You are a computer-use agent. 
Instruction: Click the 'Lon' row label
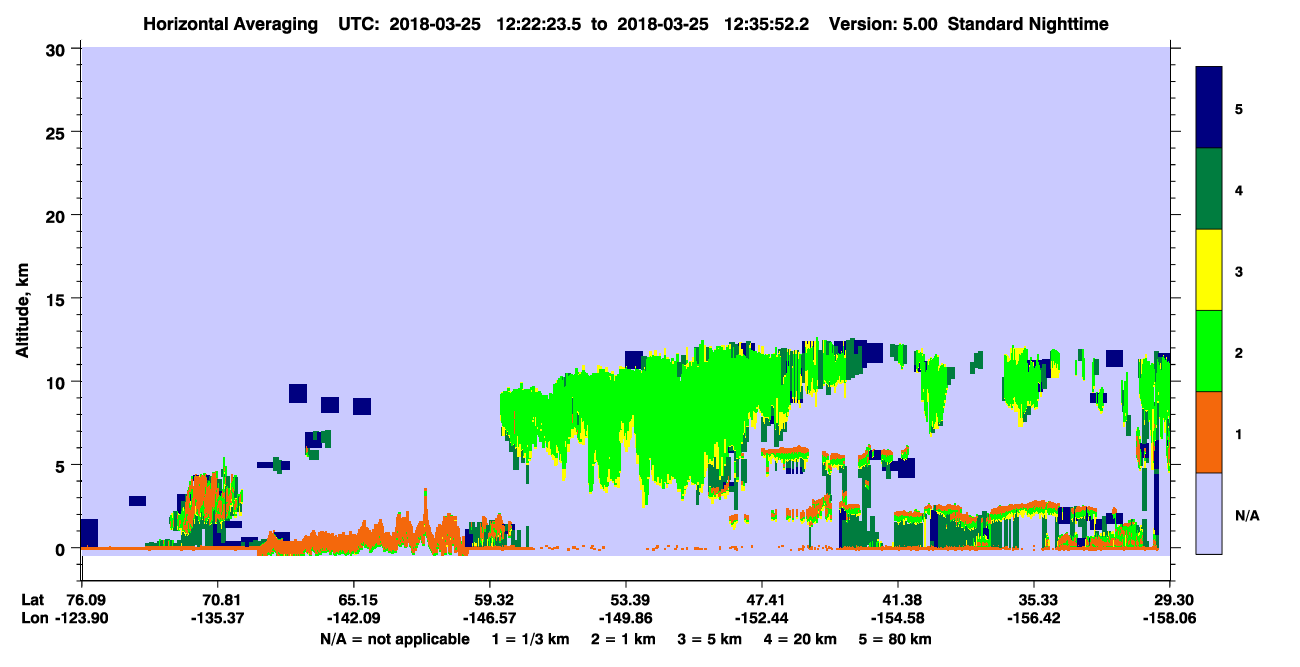(x=33, y=618)
